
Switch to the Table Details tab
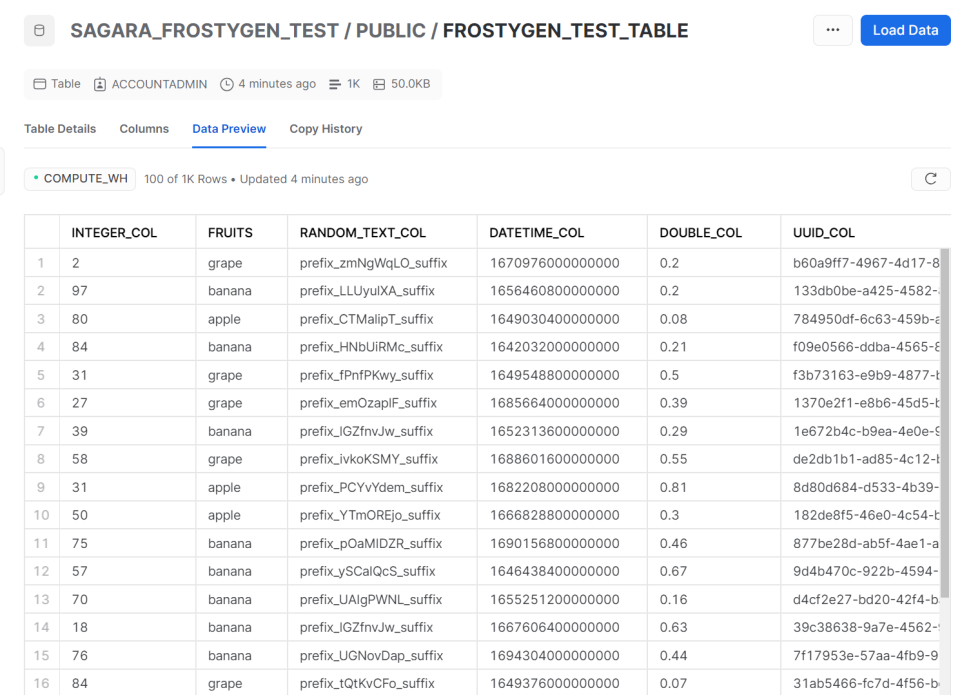click(x=59, y=129)
